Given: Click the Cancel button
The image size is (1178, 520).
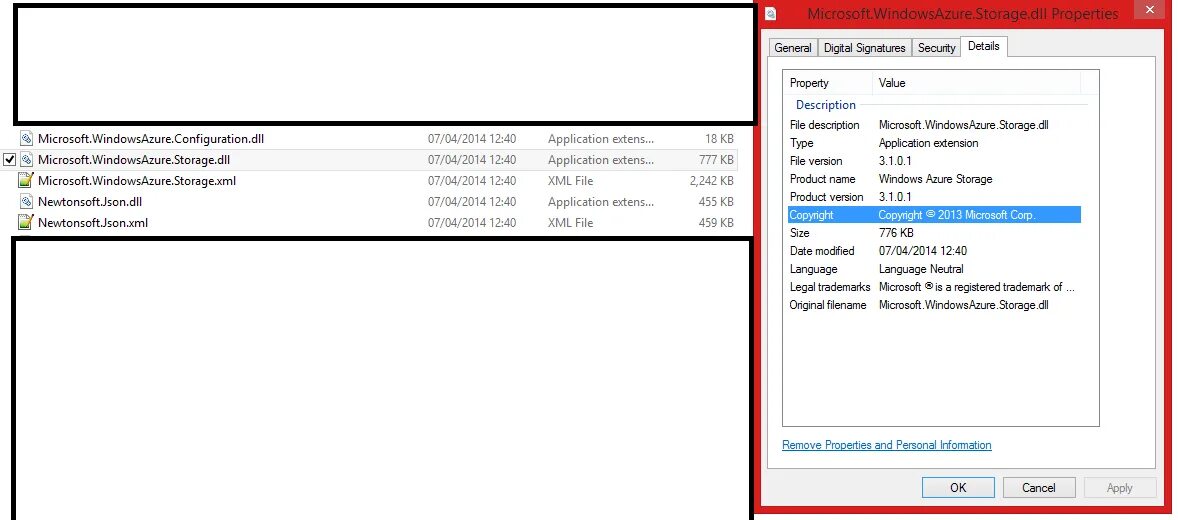Looking at the screenshot, I should tap(1038, 488).
